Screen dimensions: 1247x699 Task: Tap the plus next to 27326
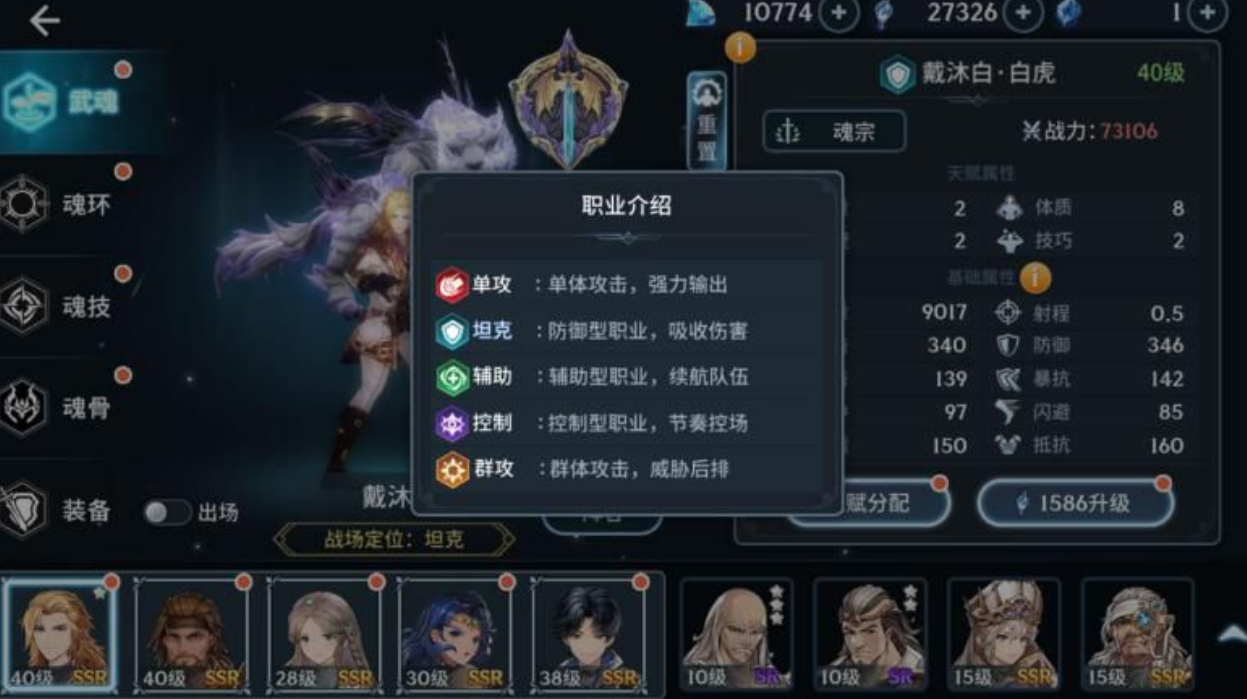pos(1023,13)
